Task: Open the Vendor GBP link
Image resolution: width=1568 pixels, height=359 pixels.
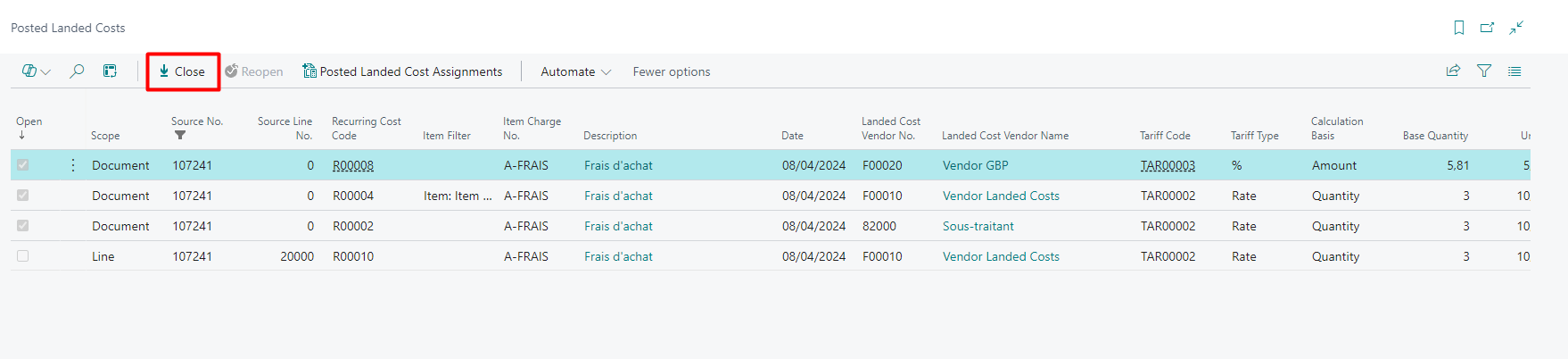Action: [975, 165]
